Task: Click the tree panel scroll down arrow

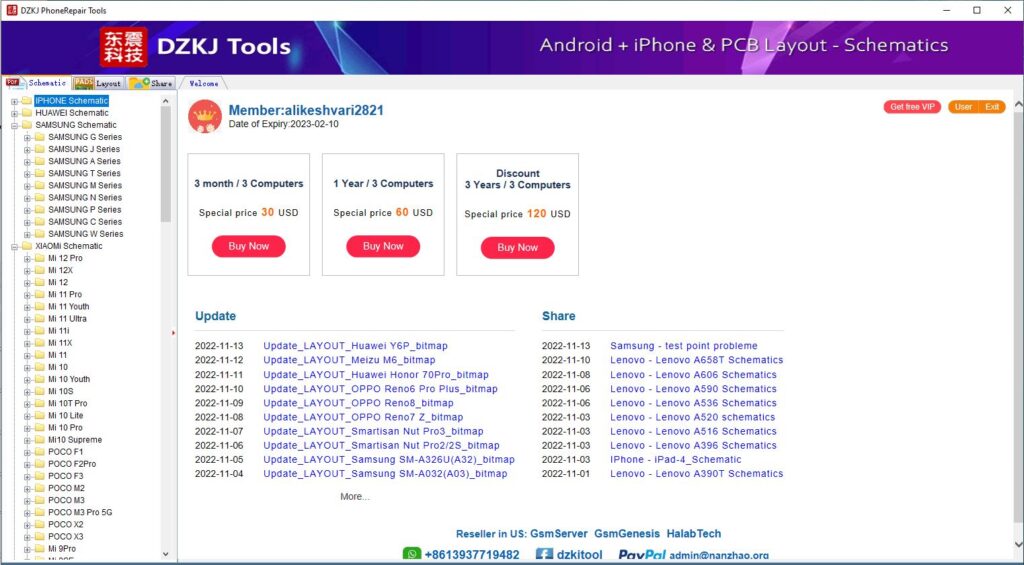Action: pyautogui.click(x=166, y=551)
